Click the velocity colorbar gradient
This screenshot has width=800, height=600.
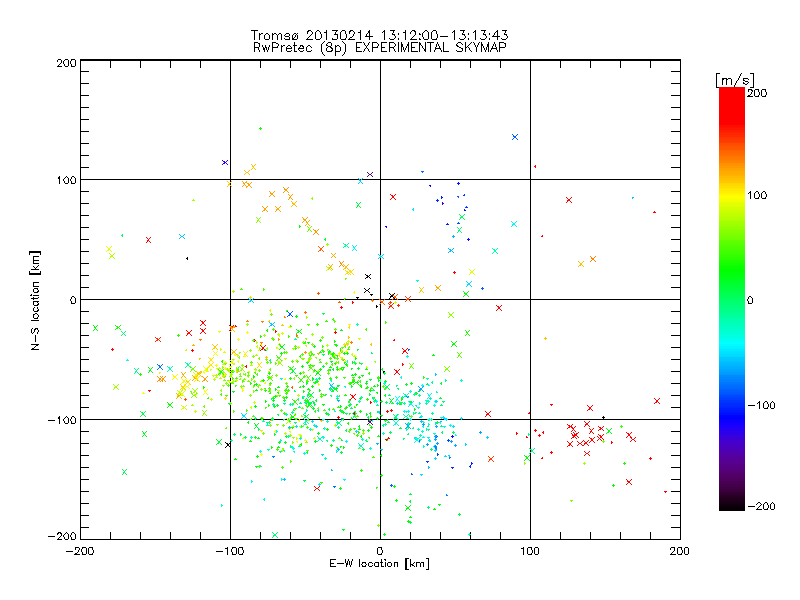(x=732, y=299)
